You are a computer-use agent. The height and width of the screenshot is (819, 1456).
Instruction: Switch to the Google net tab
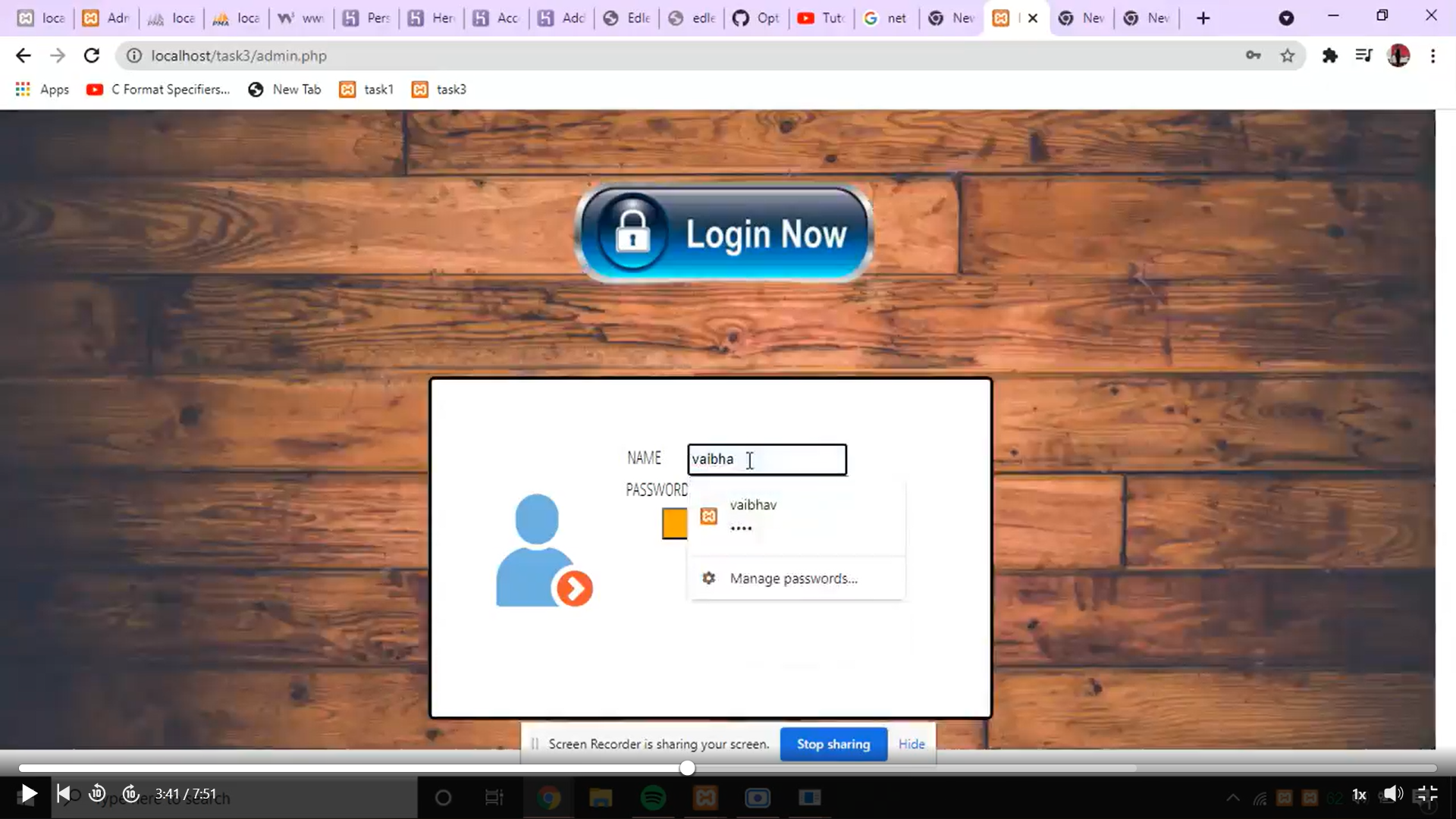coord(886,18)
